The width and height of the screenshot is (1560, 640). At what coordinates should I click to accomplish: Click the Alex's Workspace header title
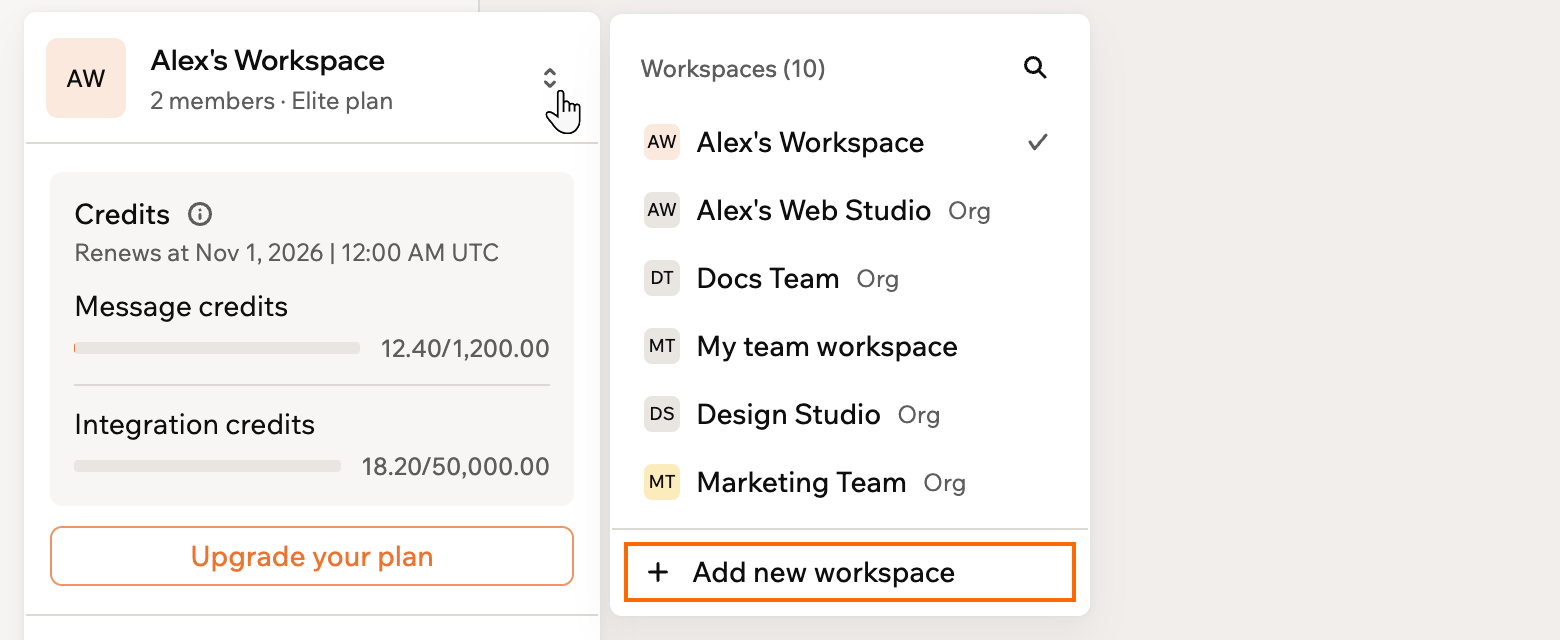pos(268,60)
